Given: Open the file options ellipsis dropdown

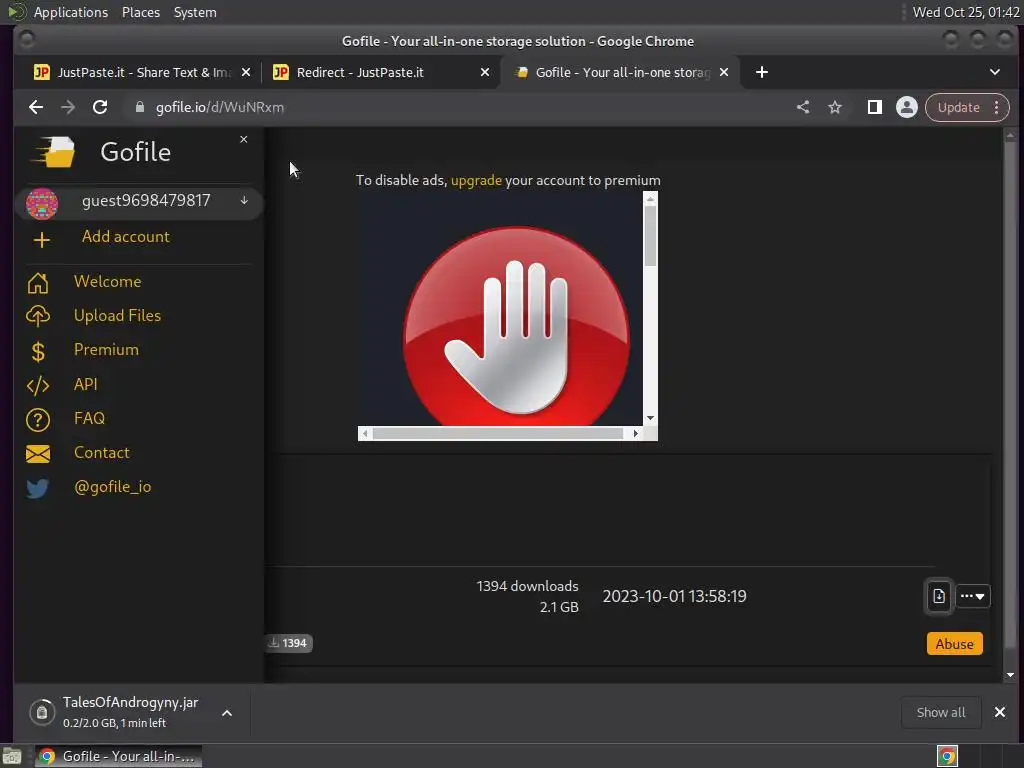Looking at the screenshot, I should pyautogui.click(x=972, y=596).
